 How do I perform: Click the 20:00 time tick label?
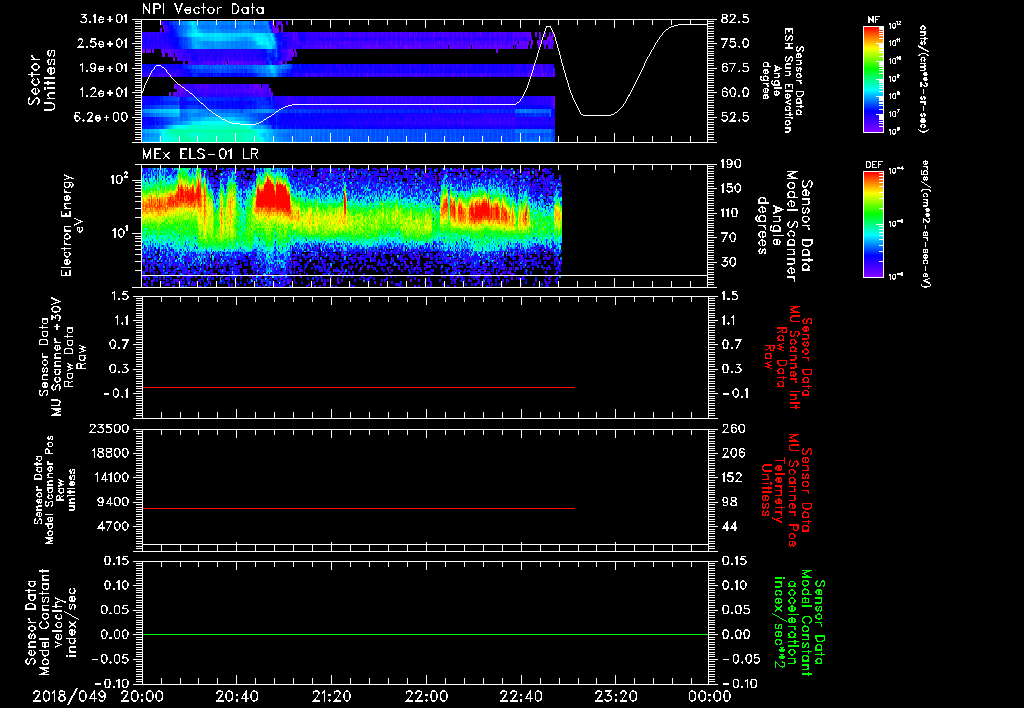142,696
